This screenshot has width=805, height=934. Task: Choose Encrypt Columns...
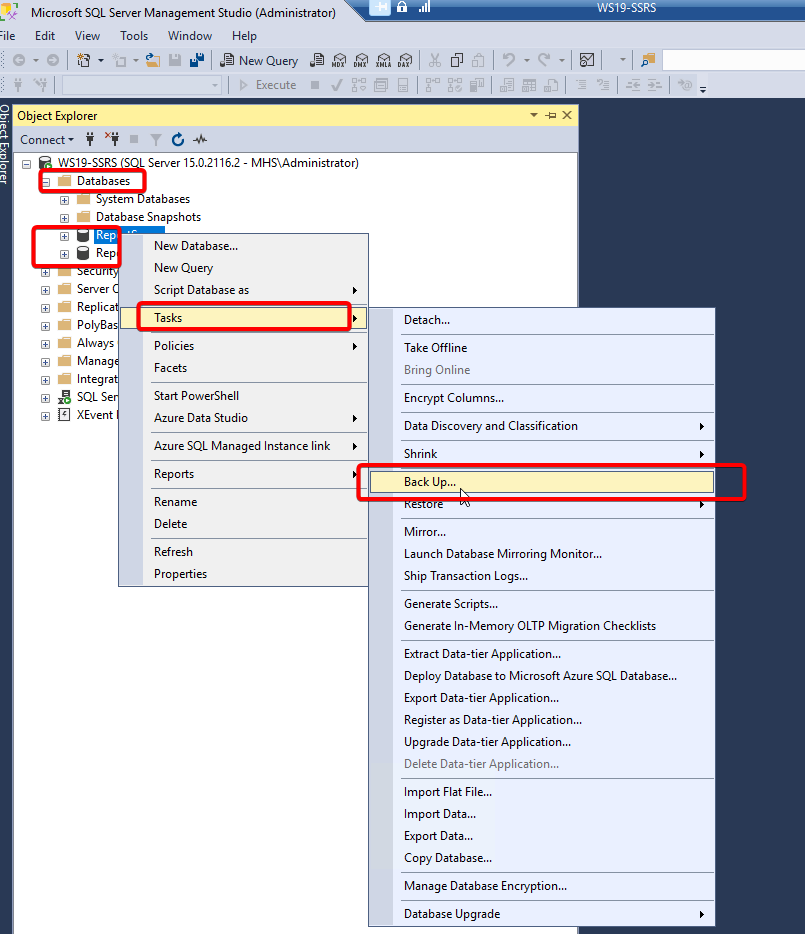[542, 397]
